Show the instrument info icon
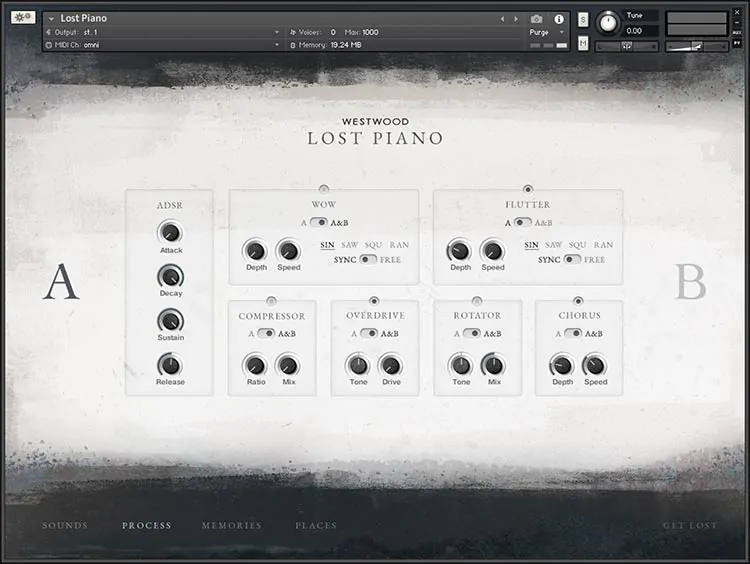The height and width of the screenshot is (564, 750). pyautogui.click(x=559, y=19)
